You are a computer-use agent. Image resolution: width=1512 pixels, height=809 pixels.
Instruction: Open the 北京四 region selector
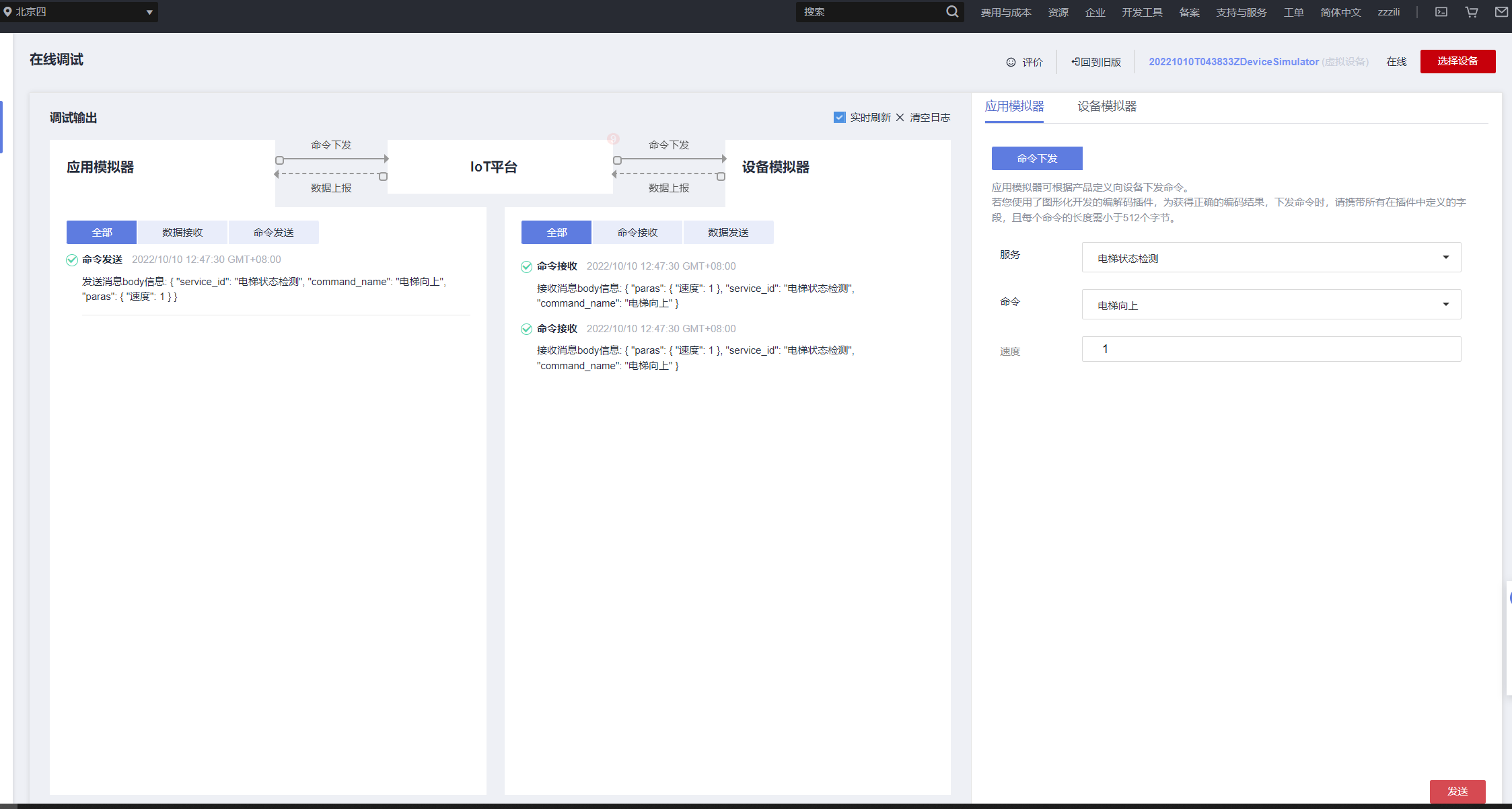(x=81, y=12)
